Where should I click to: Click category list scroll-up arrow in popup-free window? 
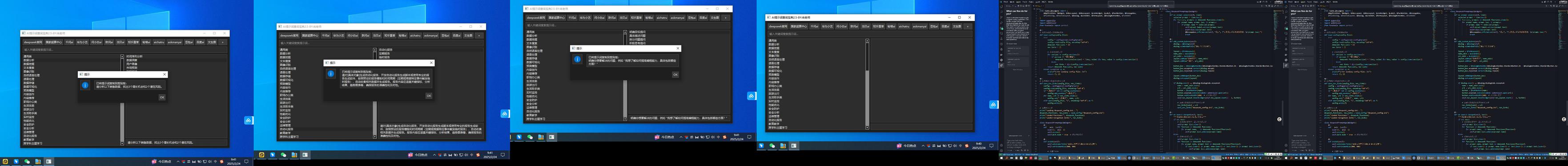coord(868,41)
